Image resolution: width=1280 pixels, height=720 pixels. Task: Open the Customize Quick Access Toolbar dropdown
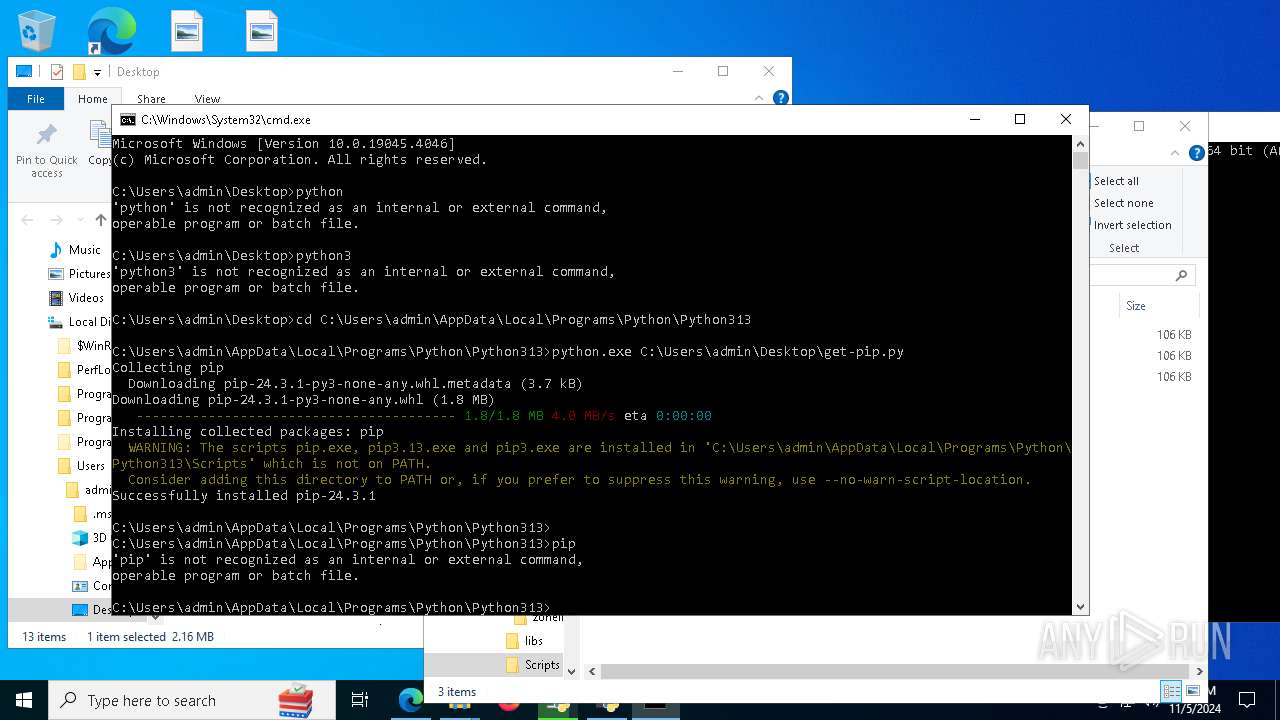[97, 72]
